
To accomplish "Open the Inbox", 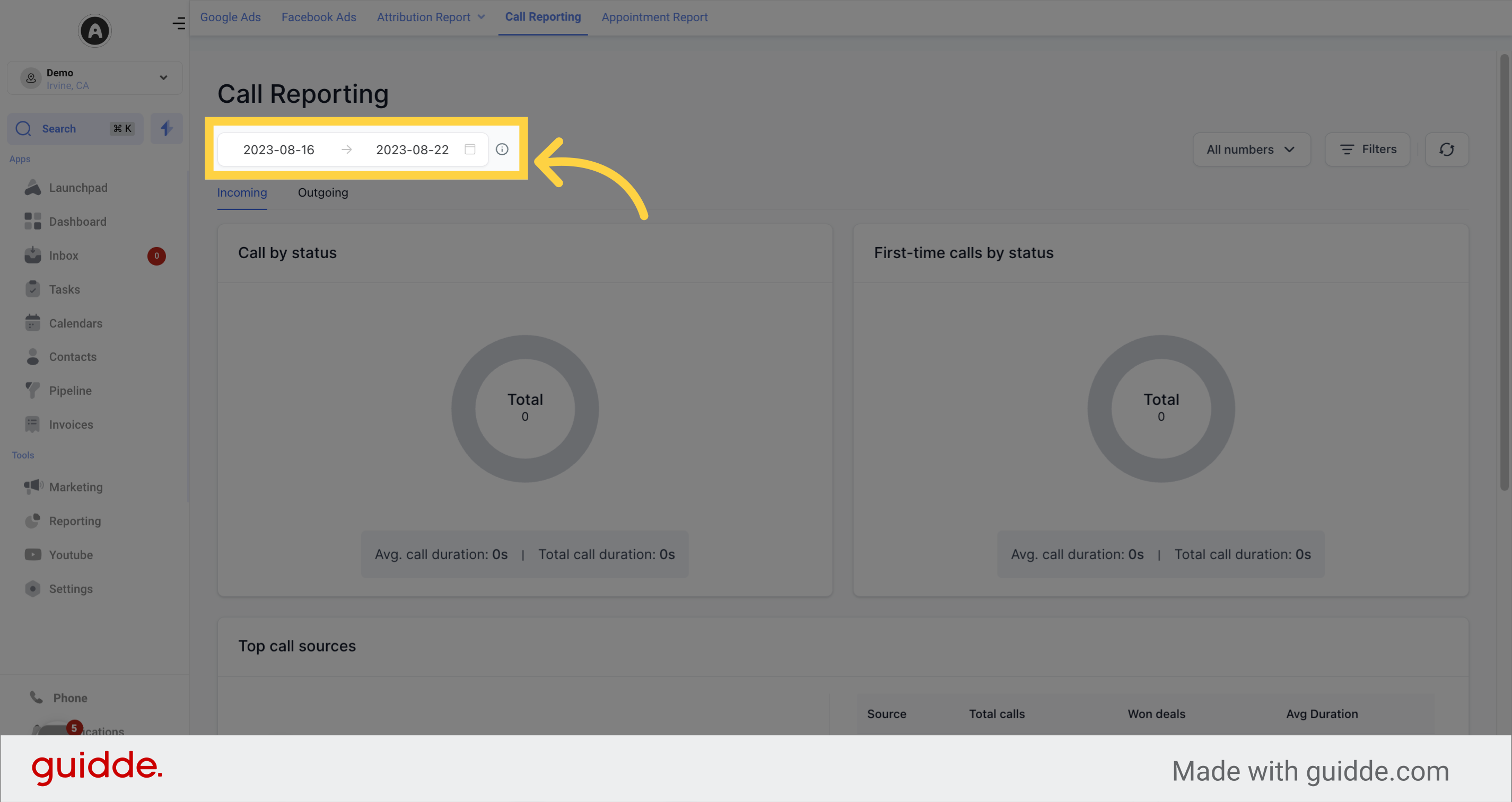I will coord(64,255).
